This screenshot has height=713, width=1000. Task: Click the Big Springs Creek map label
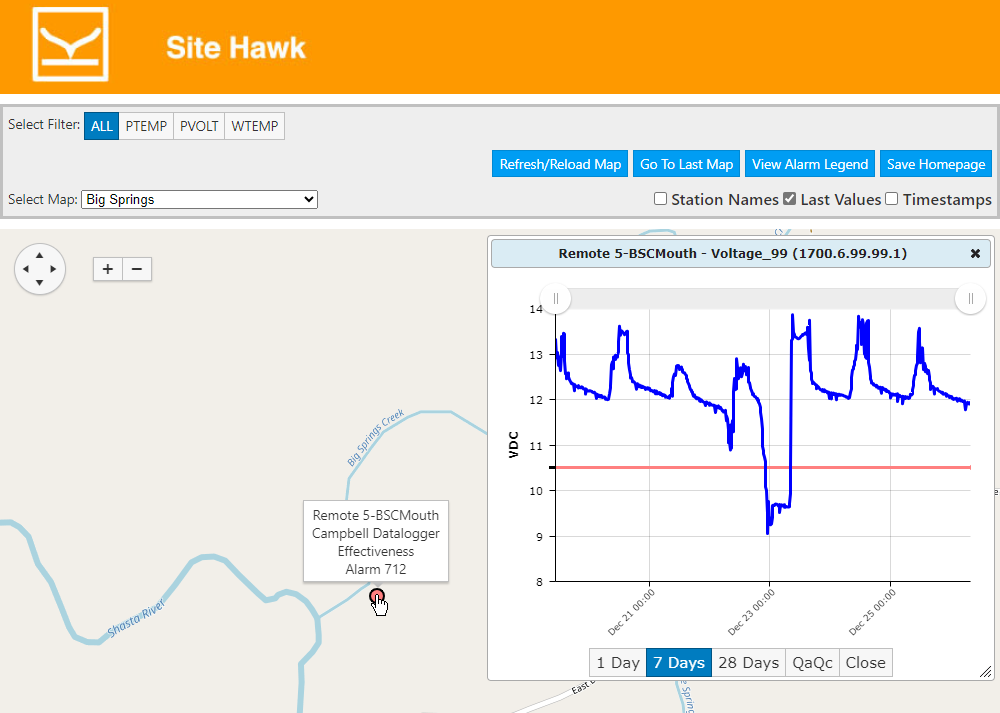coord(376,437)
